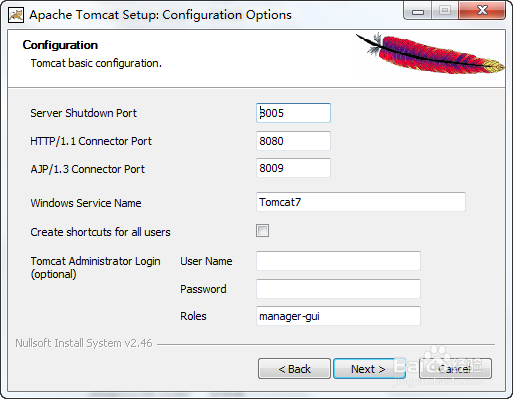Click the administrator User Name field
The height and width of the screenshot is (399, 513).
(x=338, y=261)
